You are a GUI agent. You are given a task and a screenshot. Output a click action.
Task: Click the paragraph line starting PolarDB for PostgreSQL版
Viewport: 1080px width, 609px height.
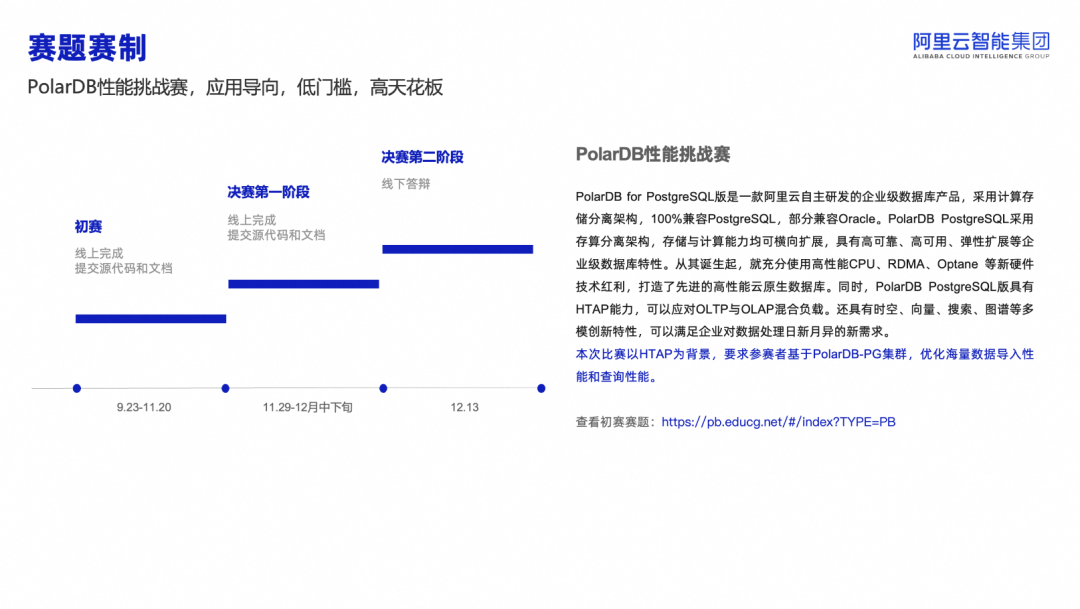coord(804,197)
